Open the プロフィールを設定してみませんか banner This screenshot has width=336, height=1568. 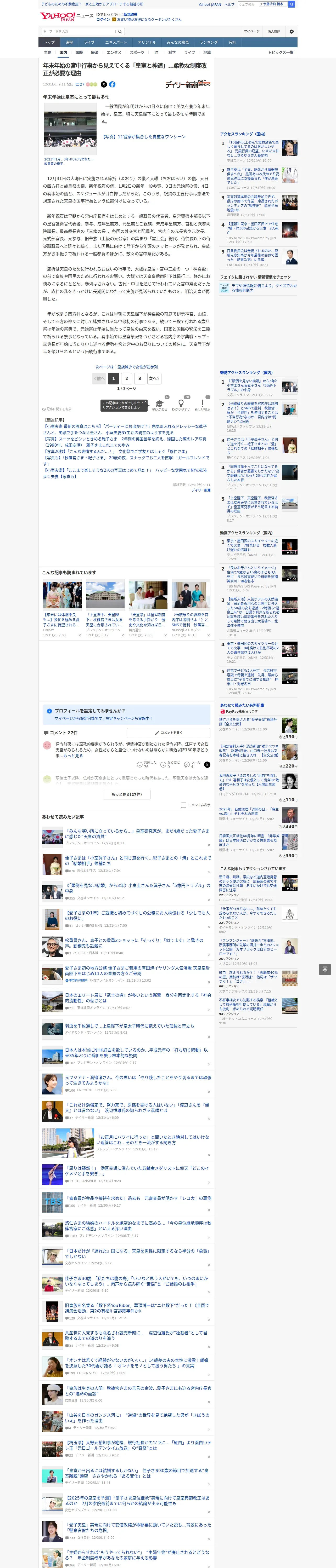click(126, 714)
